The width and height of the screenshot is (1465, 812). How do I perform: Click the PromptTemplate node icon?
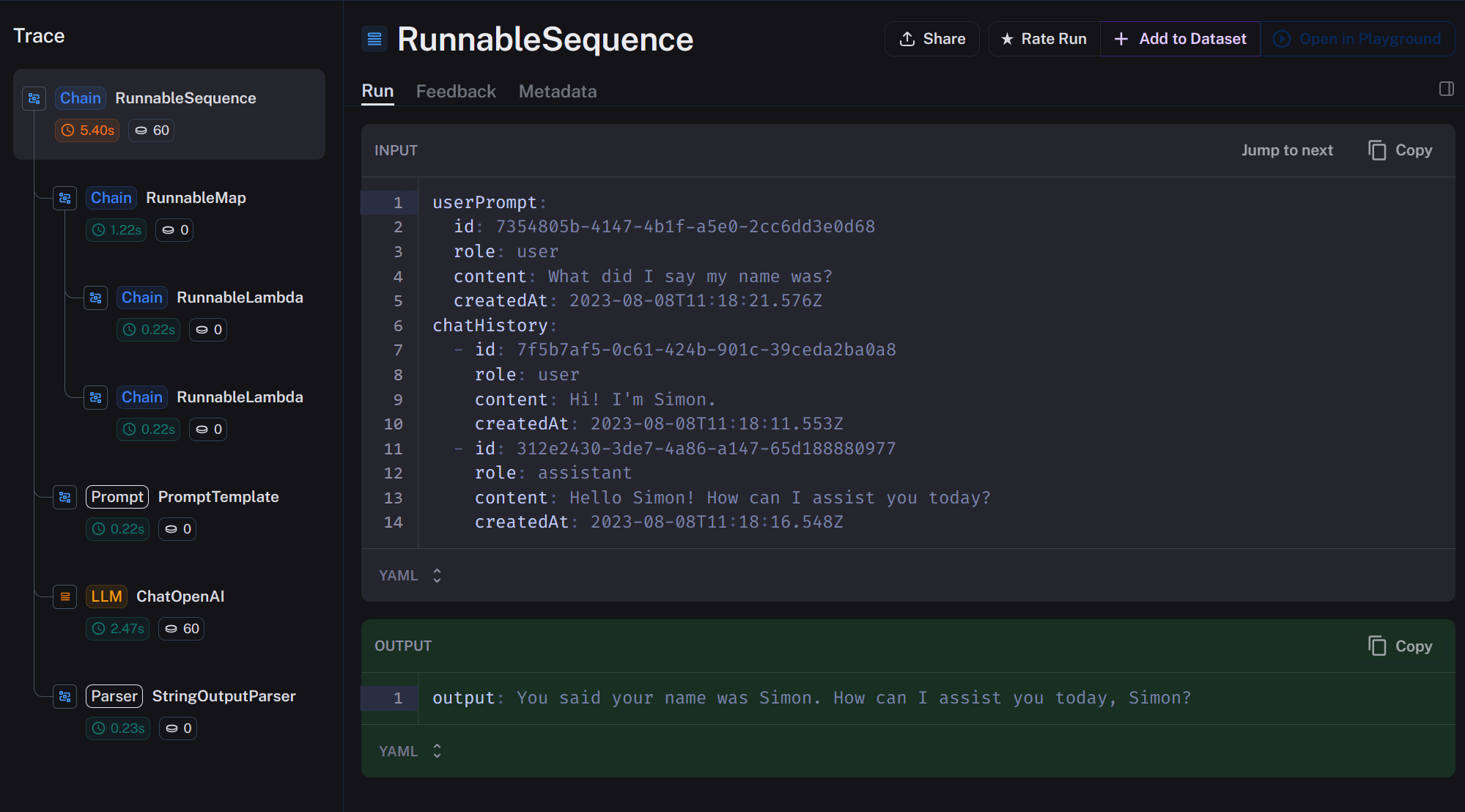click(x=65, y=497)
